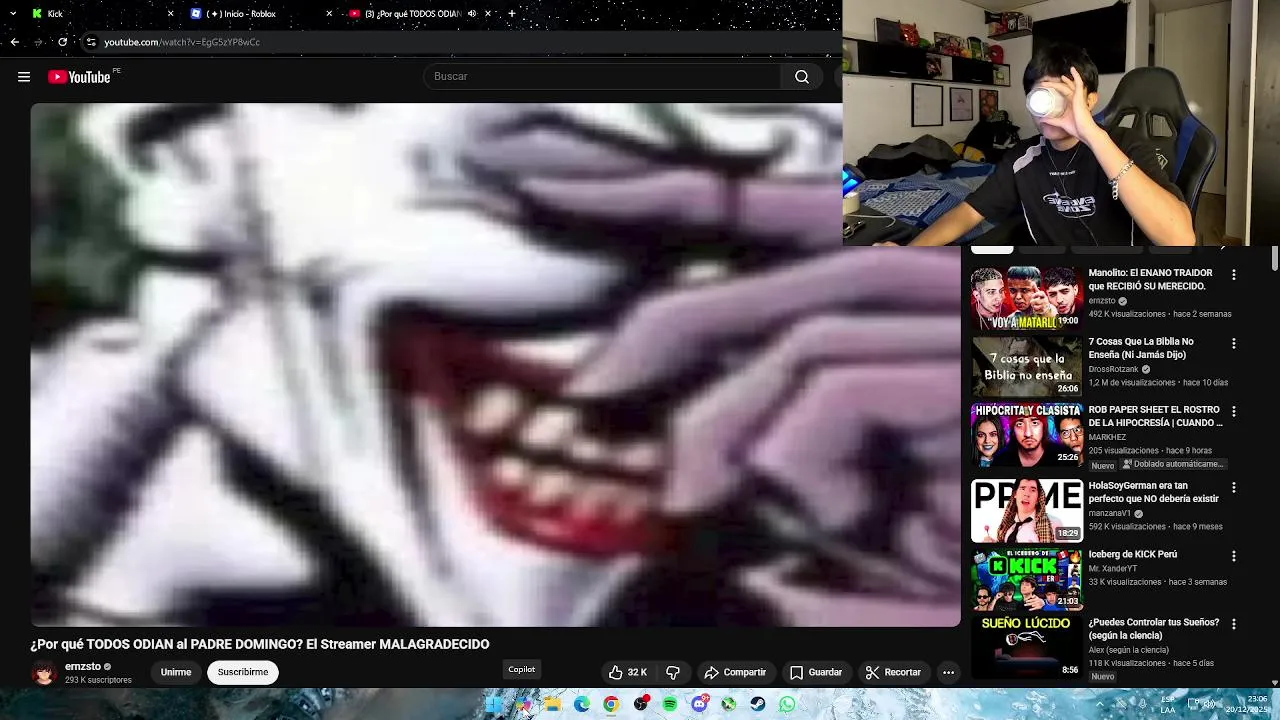Open Iceberg de KICK Perú thumbnail
The image size is (1280, 720).
point(1026,579)
